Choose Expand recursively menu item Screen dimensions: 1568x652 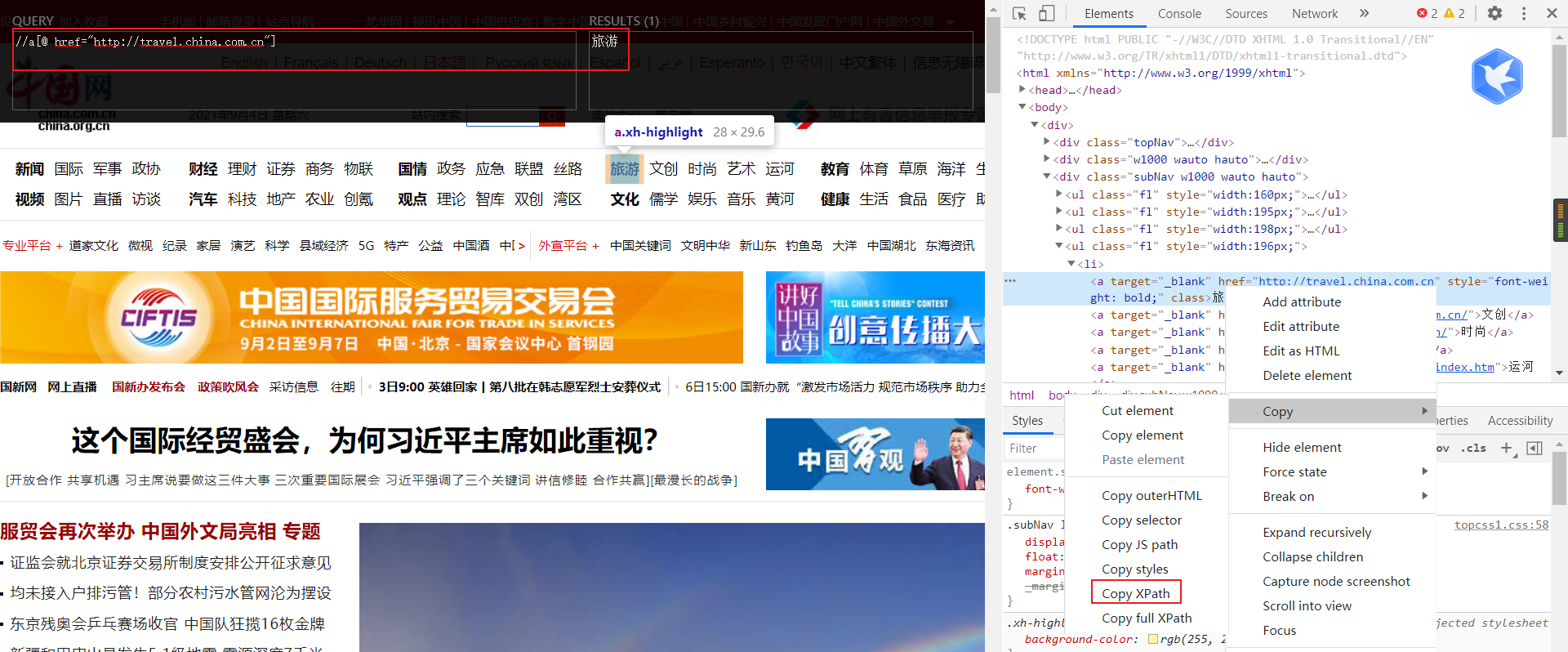tap(1316, 532)
